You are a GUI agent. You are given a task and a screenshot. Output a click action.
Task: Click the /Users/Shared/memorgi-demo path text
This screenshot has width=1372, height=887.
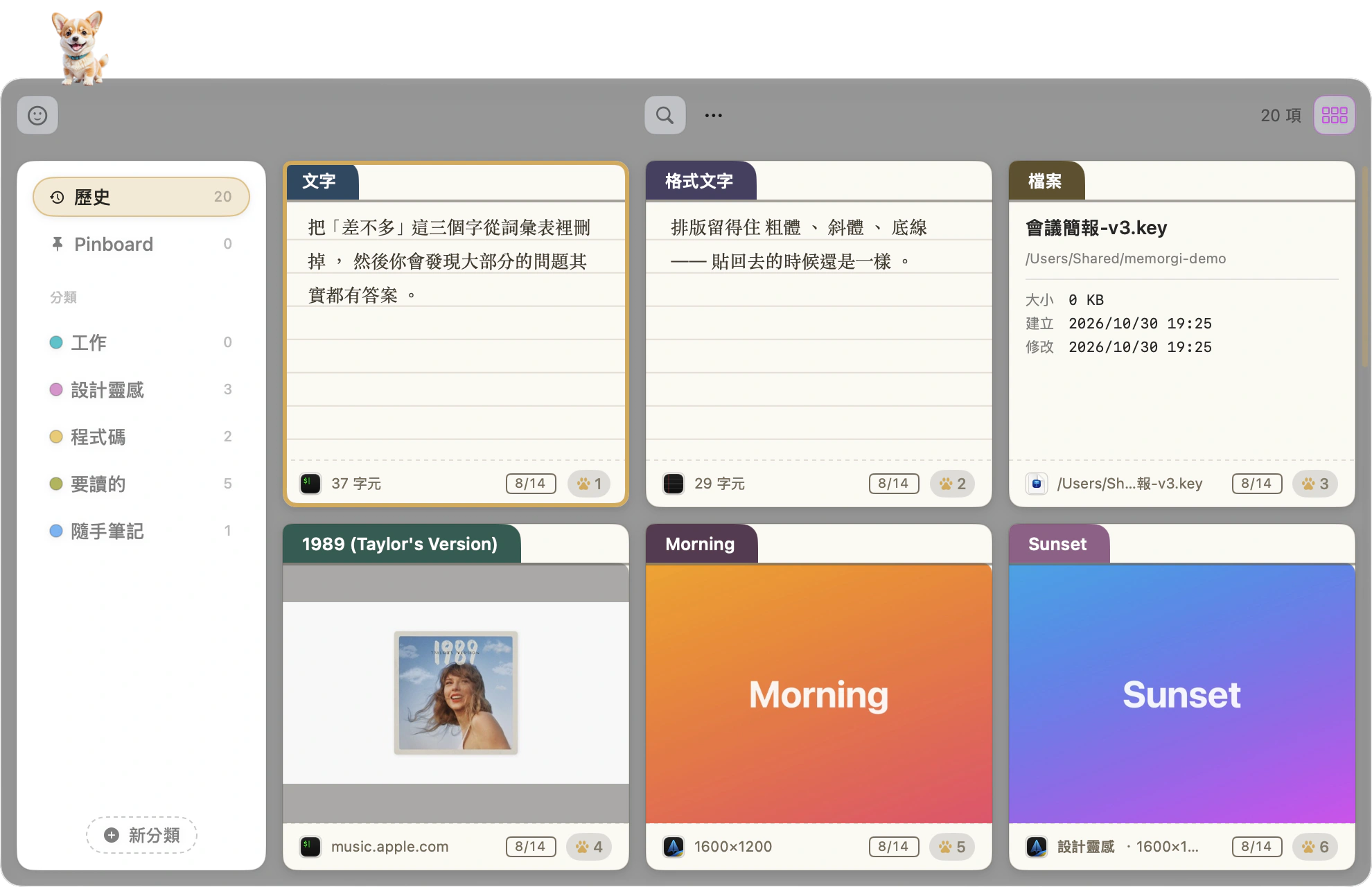coord(1125,258)
